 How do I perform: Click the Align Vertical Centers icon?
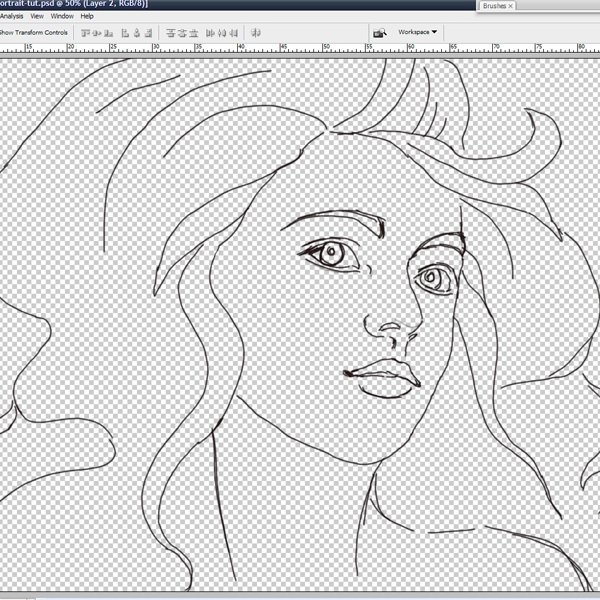click(99, 32)
